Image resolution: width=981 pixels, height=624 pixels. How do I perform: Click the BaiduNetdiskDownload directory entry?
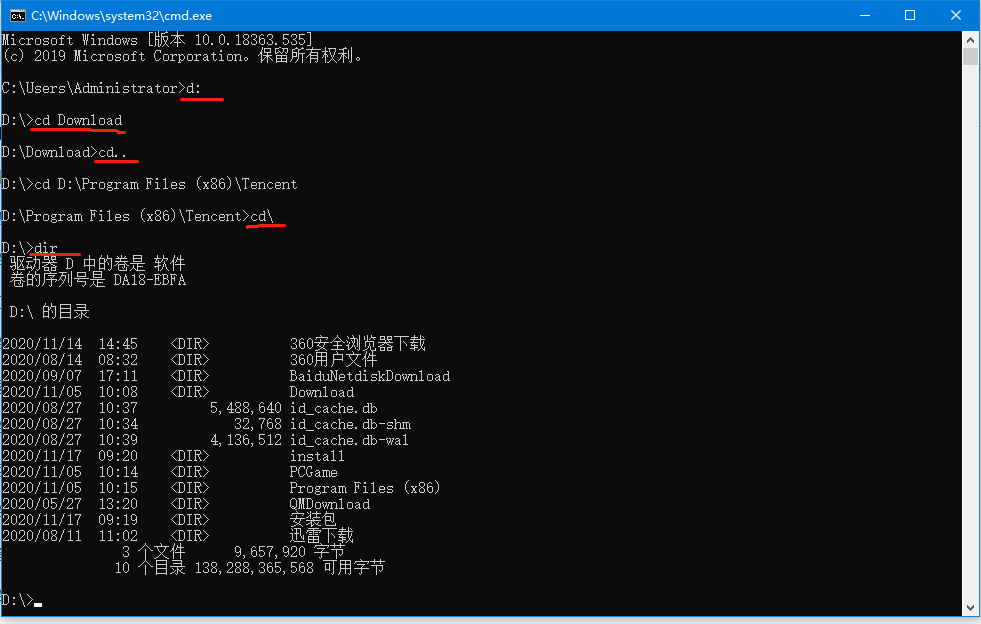coord(370,376)
